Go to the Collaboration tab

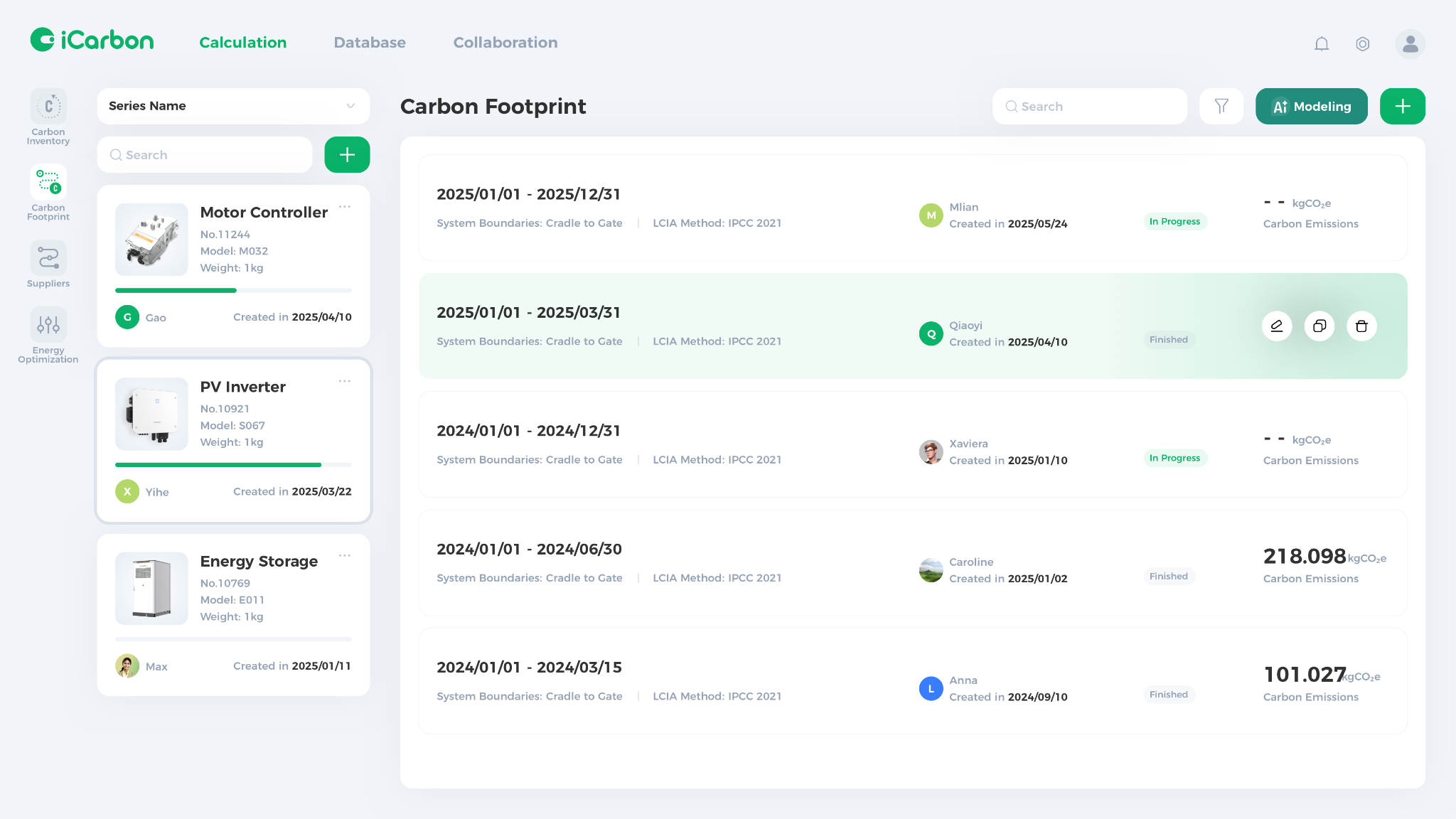click(505, 43)
